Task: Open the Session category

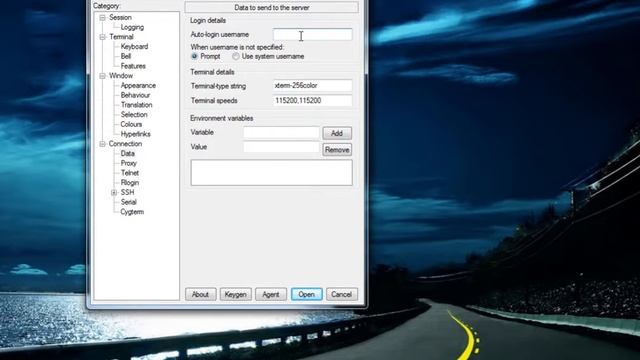Action: pos(120,18)
